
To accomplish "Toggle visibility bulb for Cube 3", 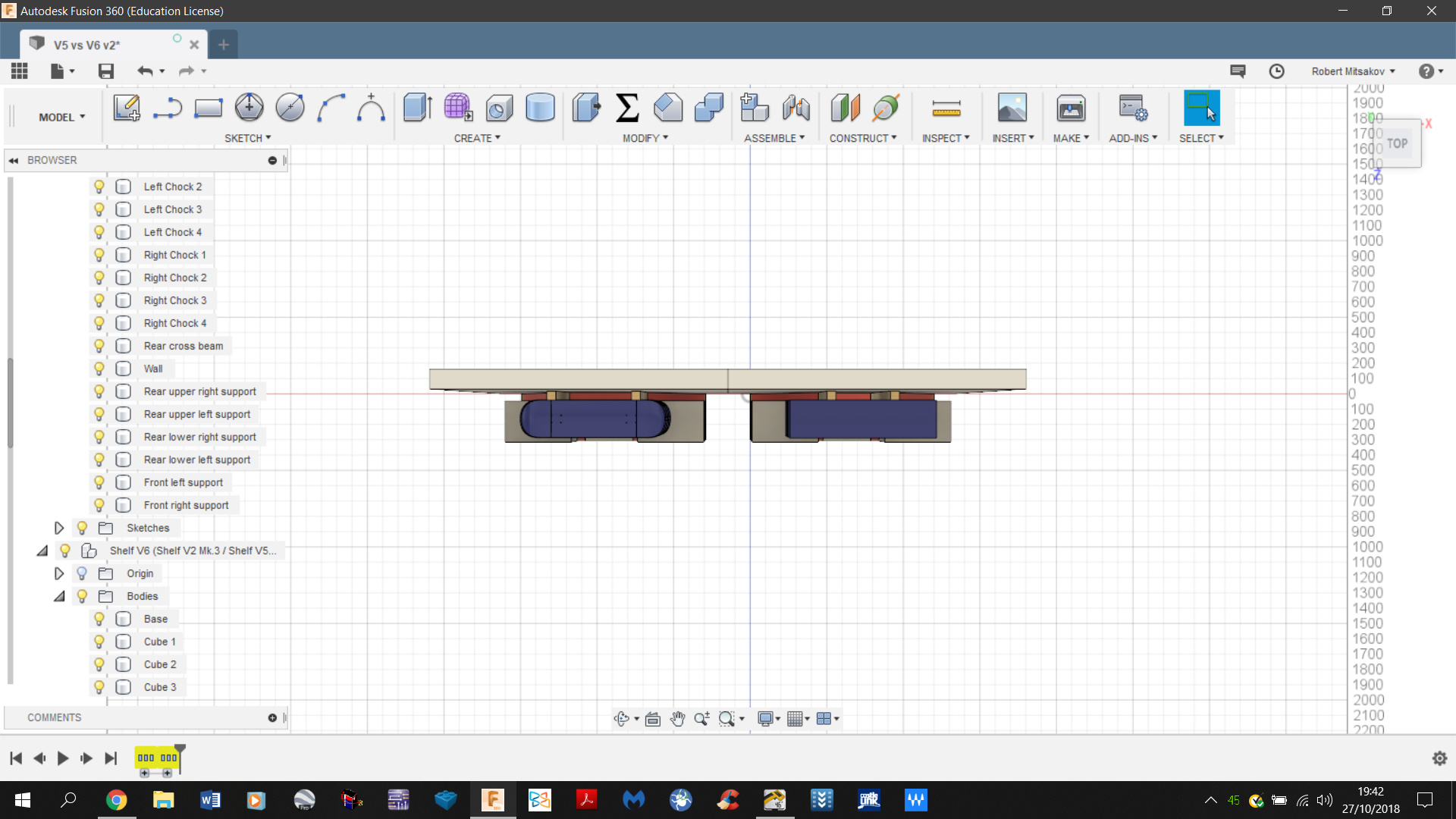I will [x=99, y=687].
